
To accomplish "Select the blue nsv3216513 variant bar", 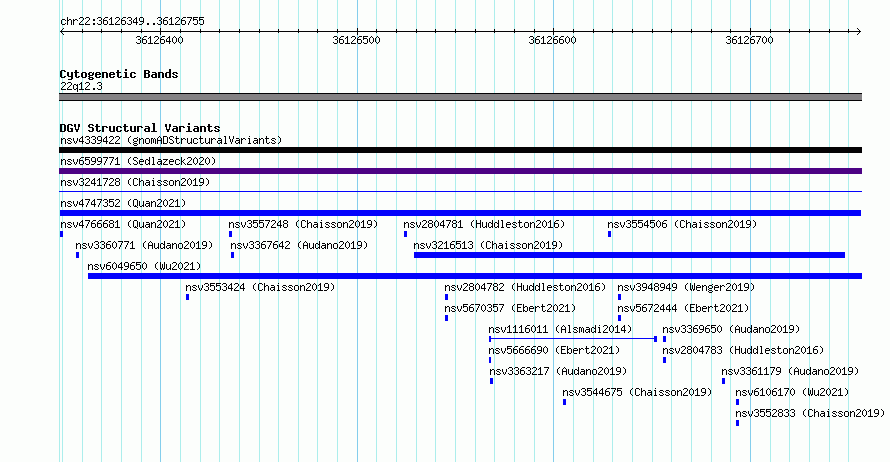I will (629, 255).
